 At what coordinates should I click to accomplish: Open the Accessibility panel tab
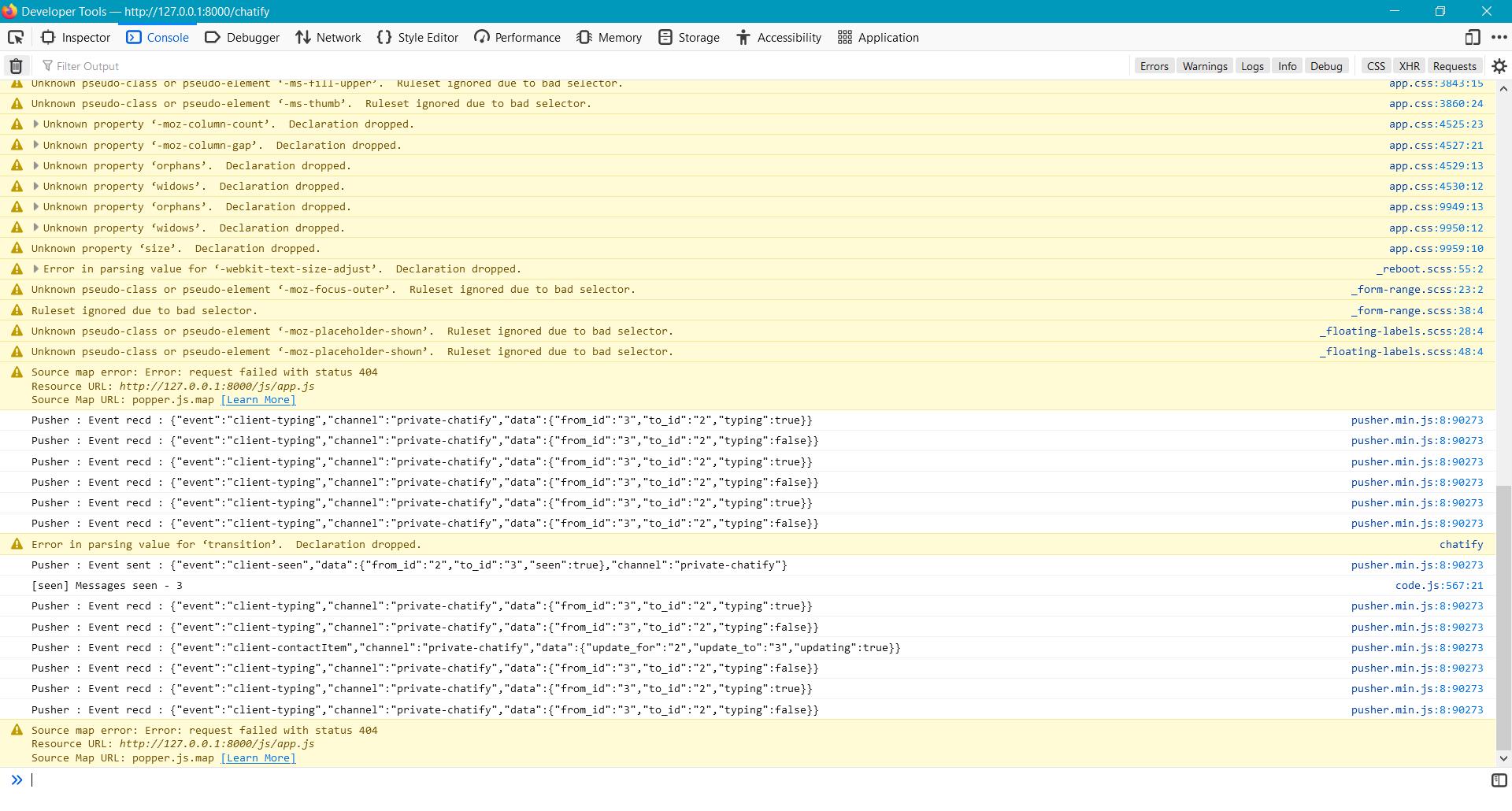778,37
